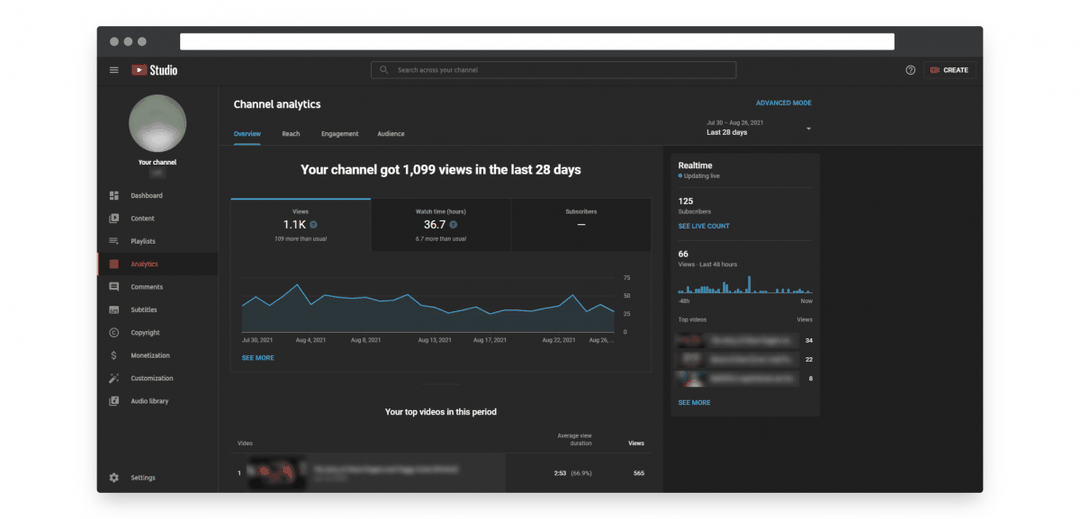Click the CREATE button
This screenshot has width=1080, height=519.
950,70
